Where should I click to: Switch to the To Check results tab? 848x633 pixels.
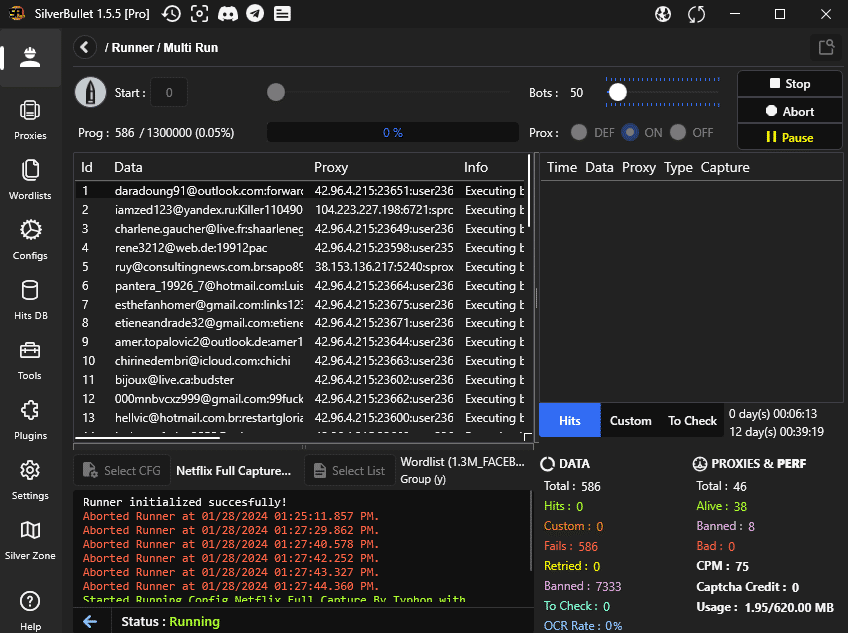692,421
